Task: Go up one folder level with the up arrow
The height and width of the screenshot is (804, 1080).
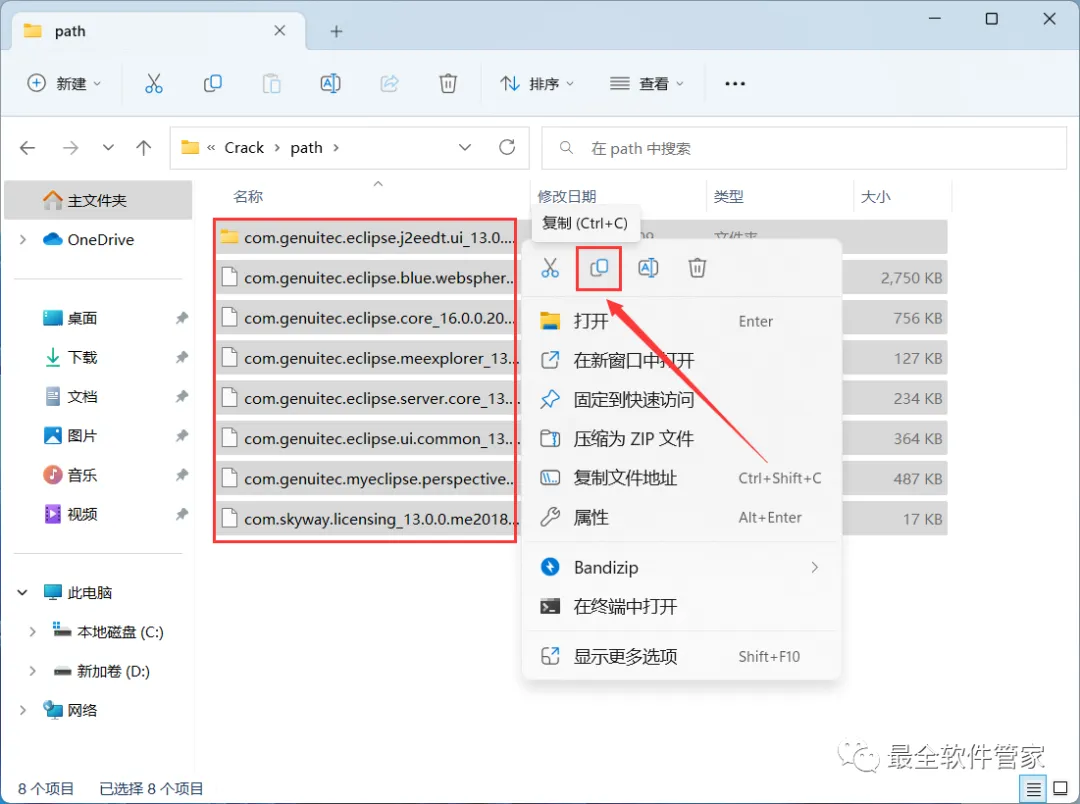Action: pyautogui.click(x=143, y=147)
